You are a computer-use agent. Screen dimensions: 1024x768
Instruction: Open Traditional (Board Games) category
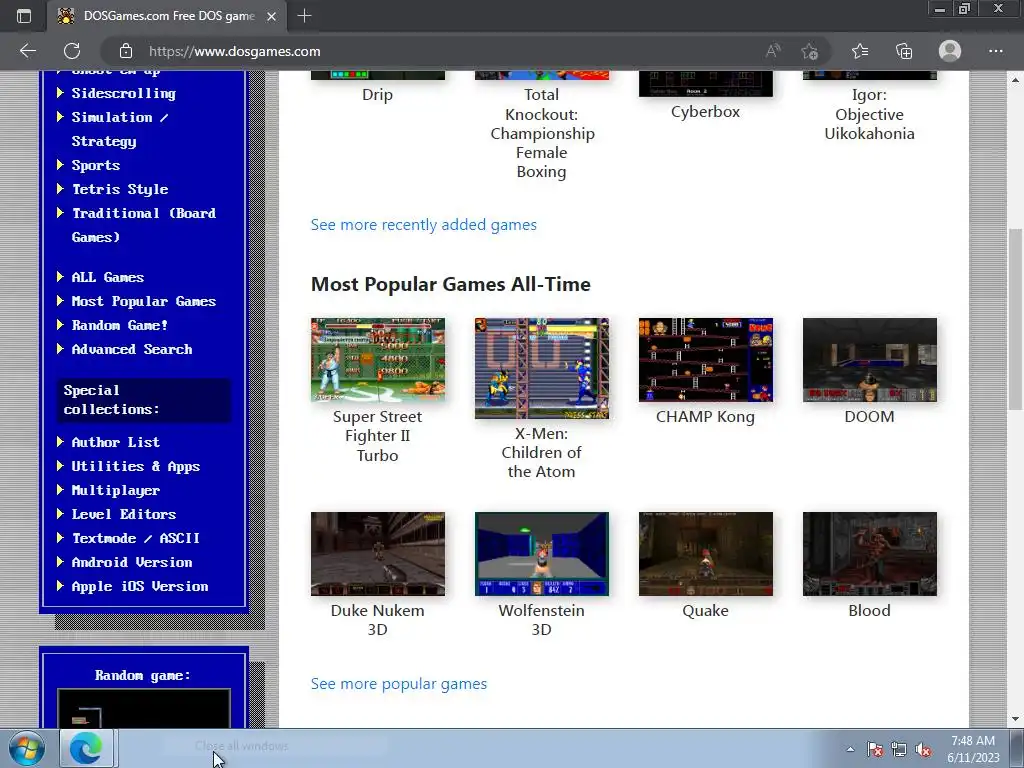coord(144,225)
